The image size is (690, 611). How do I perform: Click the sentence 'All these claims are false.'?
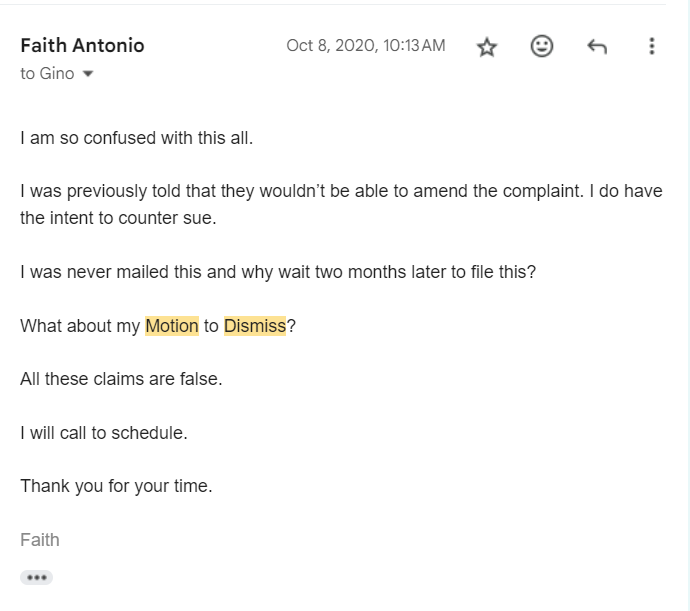[x=121, y=379]
